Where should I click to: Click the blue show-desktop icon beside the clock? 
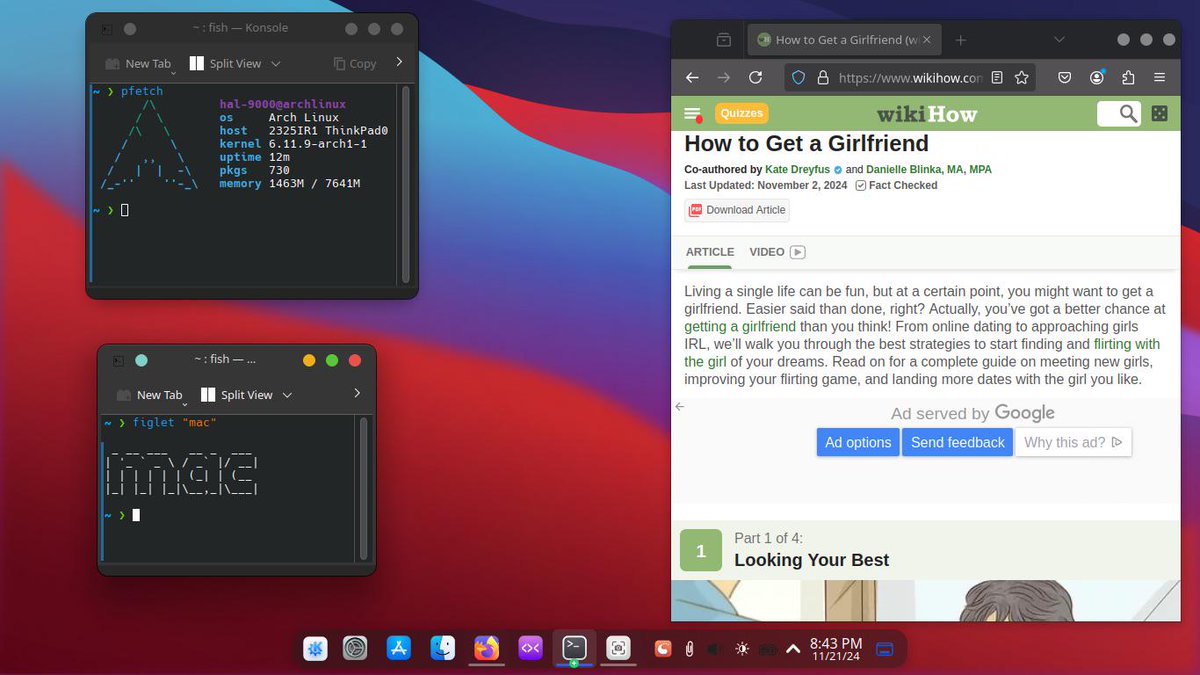[884, 649]
